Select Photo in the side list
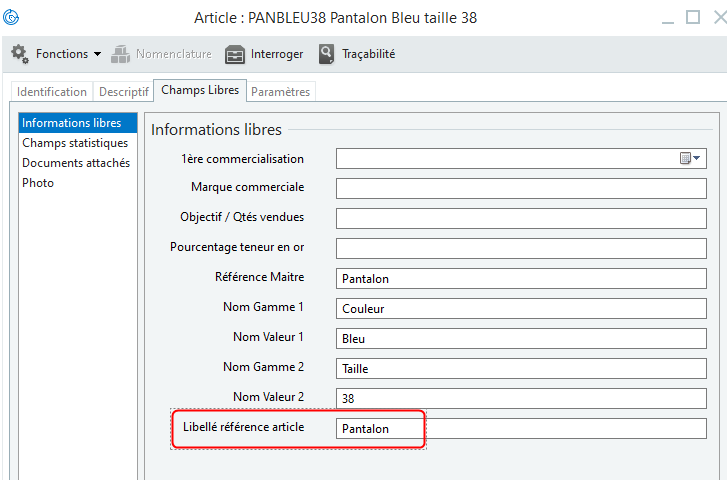 (38, 183)
